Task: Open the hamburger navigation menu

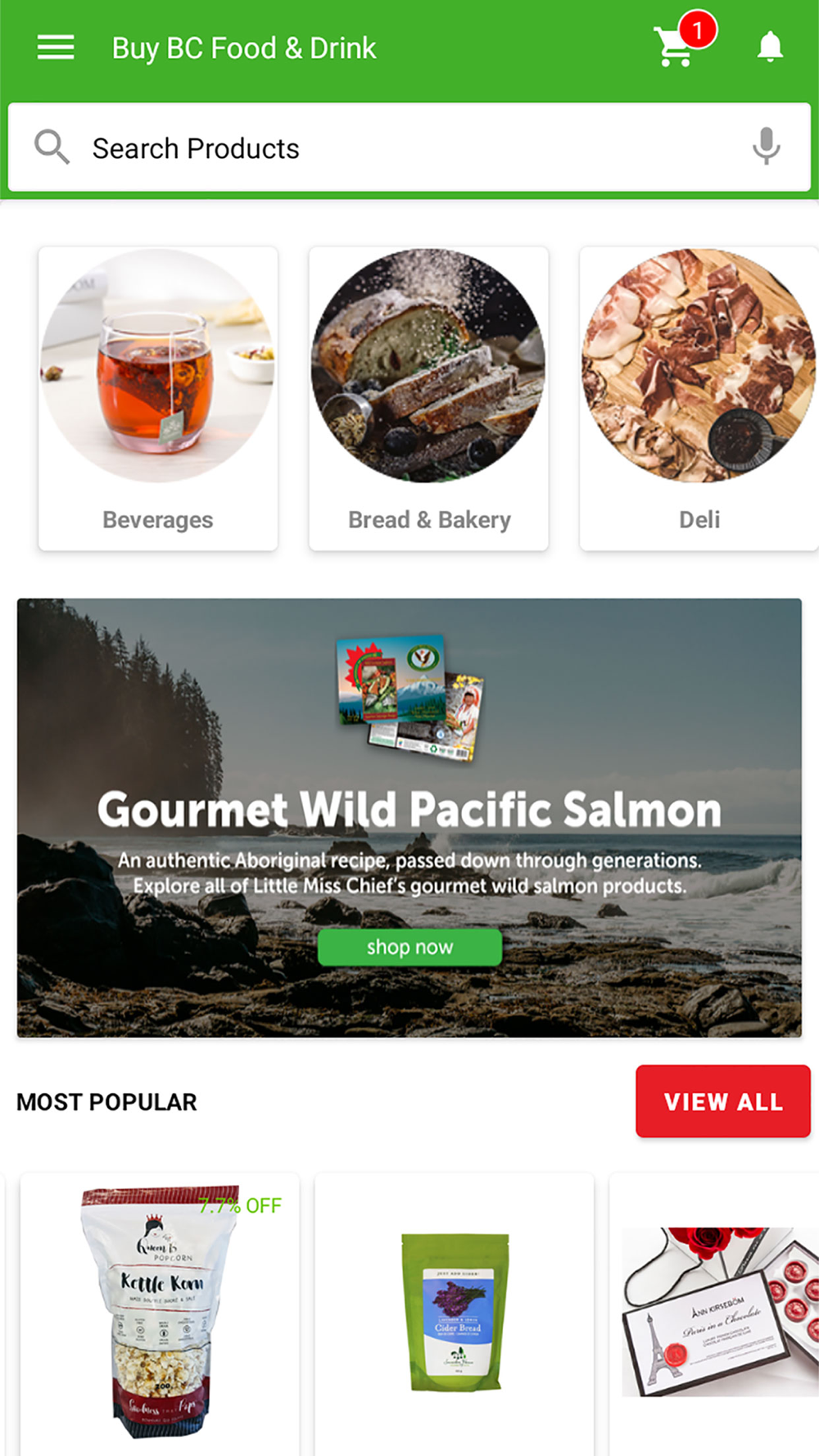Action: [x=56, y=47]
